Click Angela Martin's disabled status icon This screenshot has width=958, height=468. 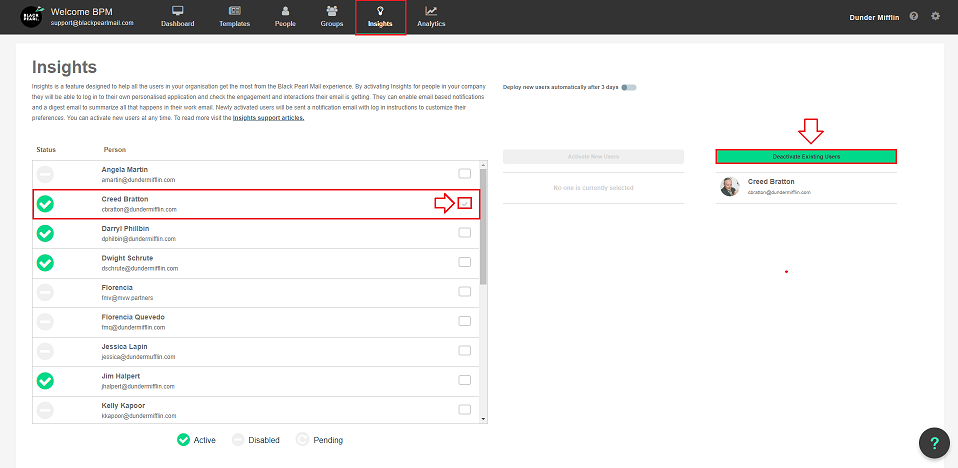tap(45, 175)
